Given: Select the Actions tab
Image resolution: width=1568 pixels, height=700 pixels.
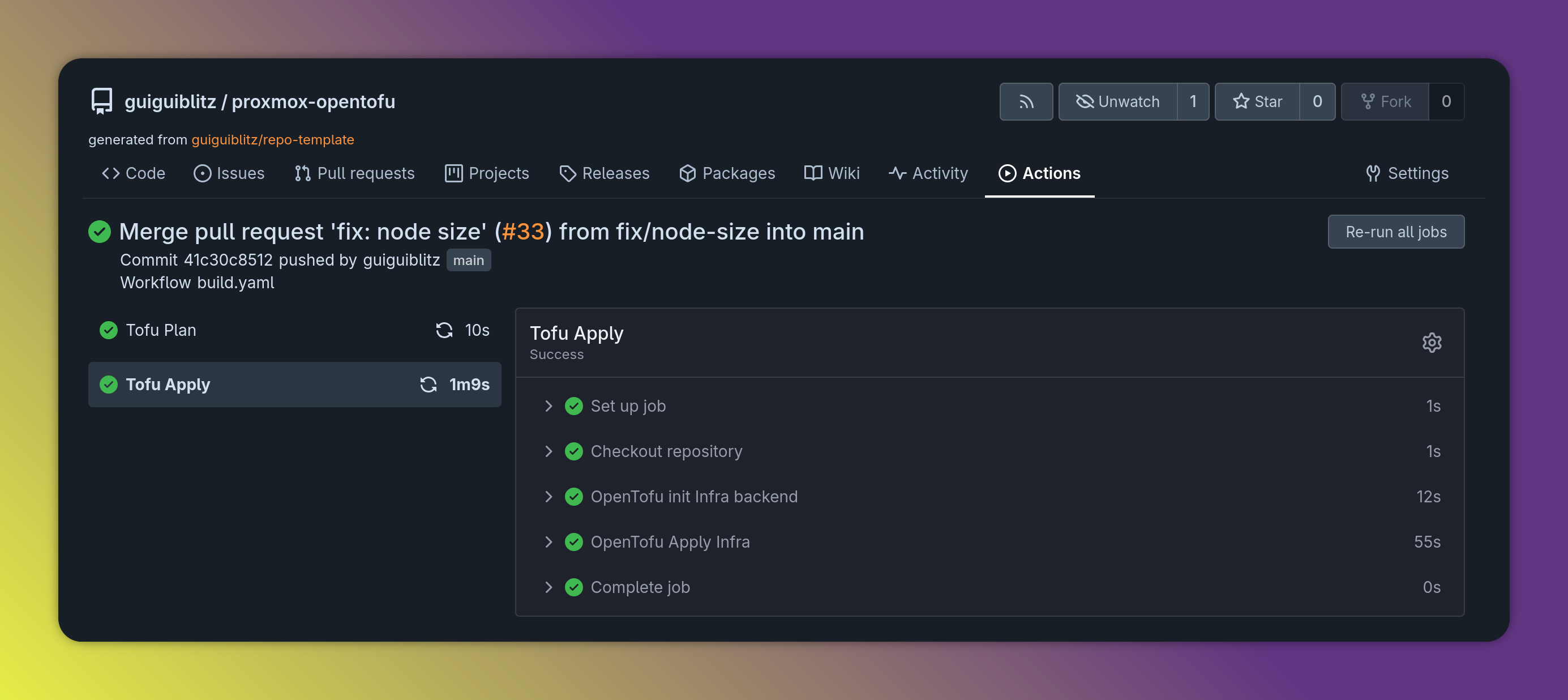Looking at the screenshot, I should (1040, 173).
